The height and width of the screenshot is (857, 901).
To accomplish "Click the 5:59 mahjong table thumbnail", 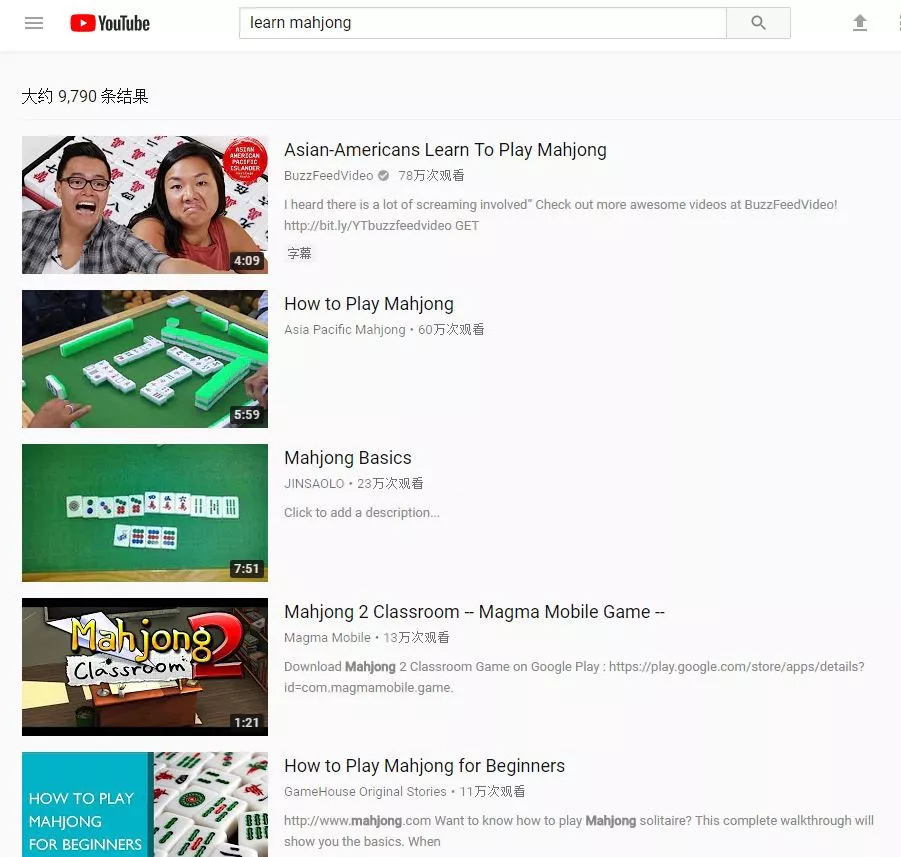I will tap(145, 359).
